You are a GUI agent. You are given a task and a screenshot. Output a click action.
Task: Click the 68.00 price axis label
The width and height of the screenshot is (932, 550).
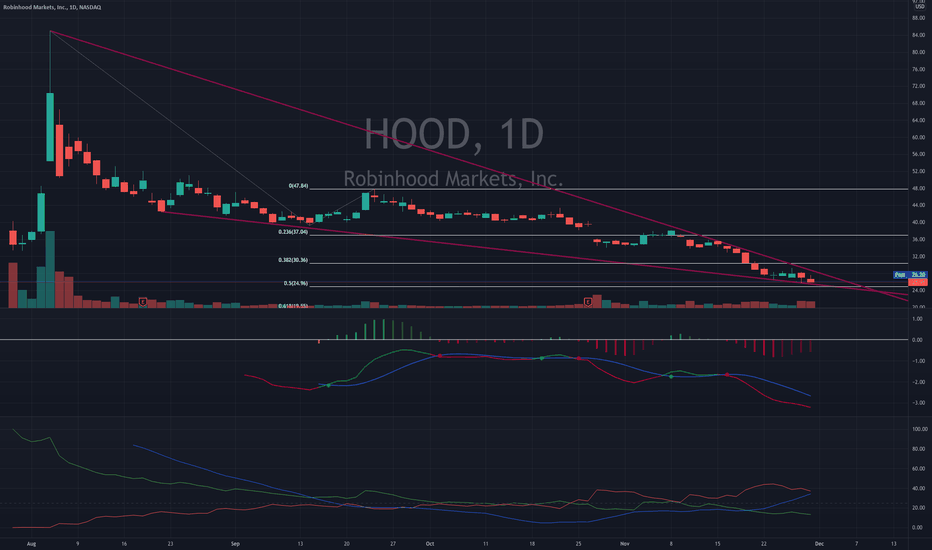pyautogui.click(x=918, y=103)
